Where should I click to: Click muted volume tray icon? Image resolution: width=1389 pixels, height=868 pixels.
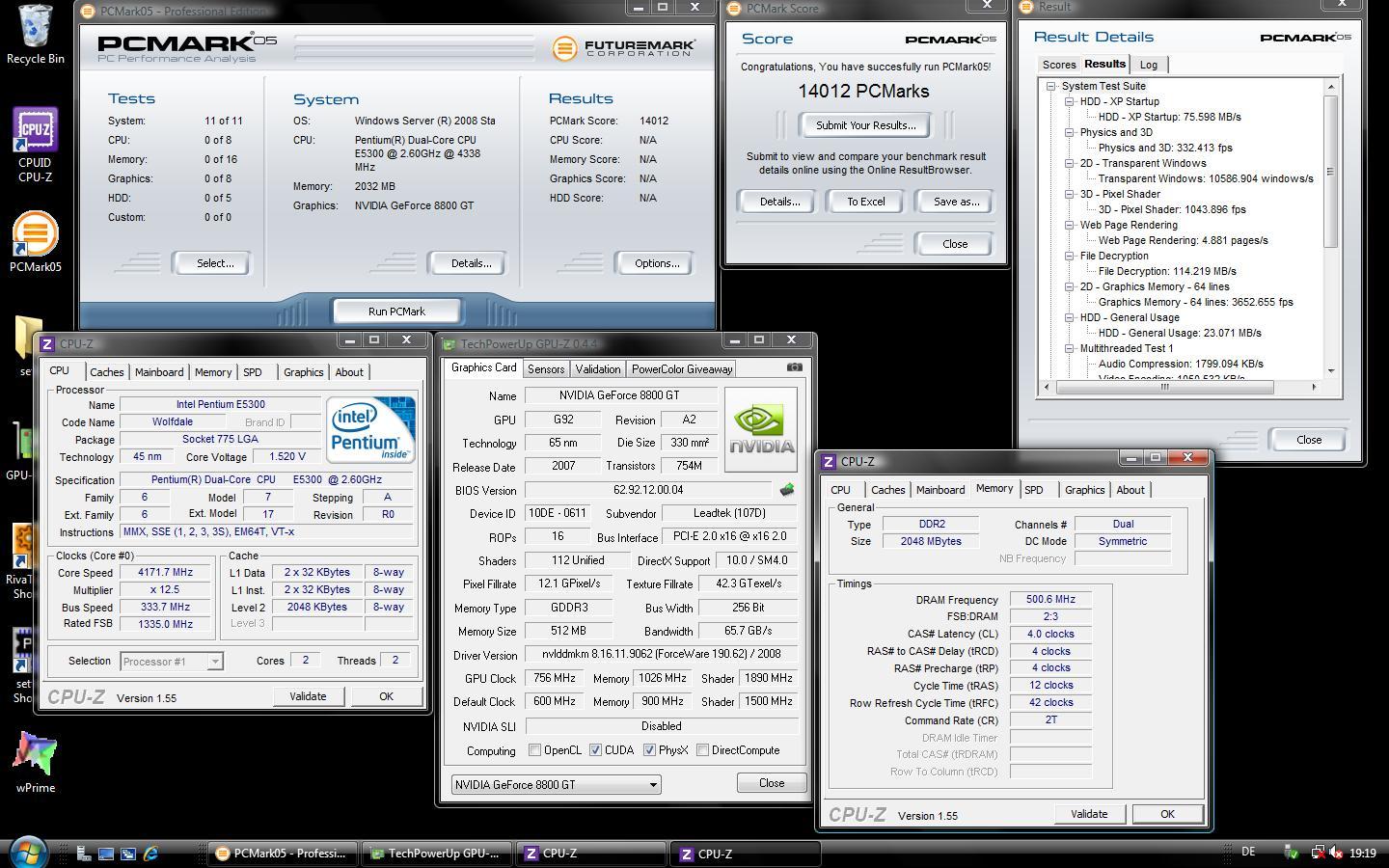pyautogui.click(x=1336, y=853)
